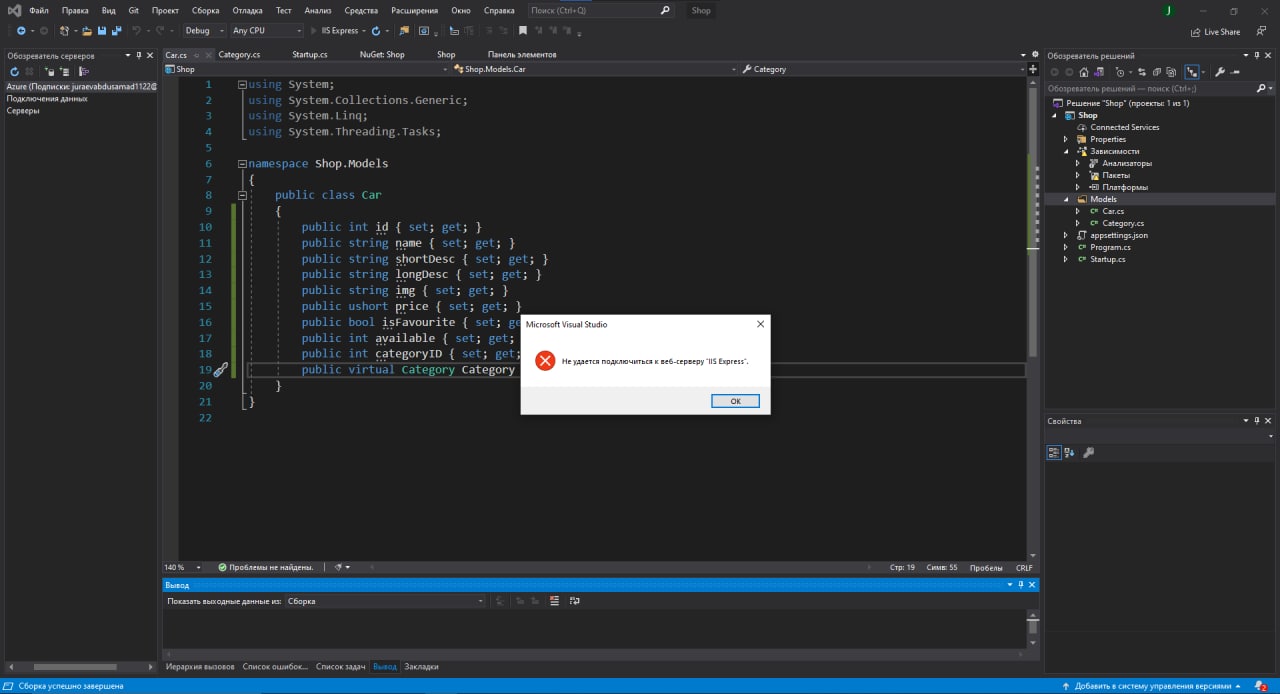Click the Find in Files icon
Viewport: 1280px width, 694px height.
(403, 31)
